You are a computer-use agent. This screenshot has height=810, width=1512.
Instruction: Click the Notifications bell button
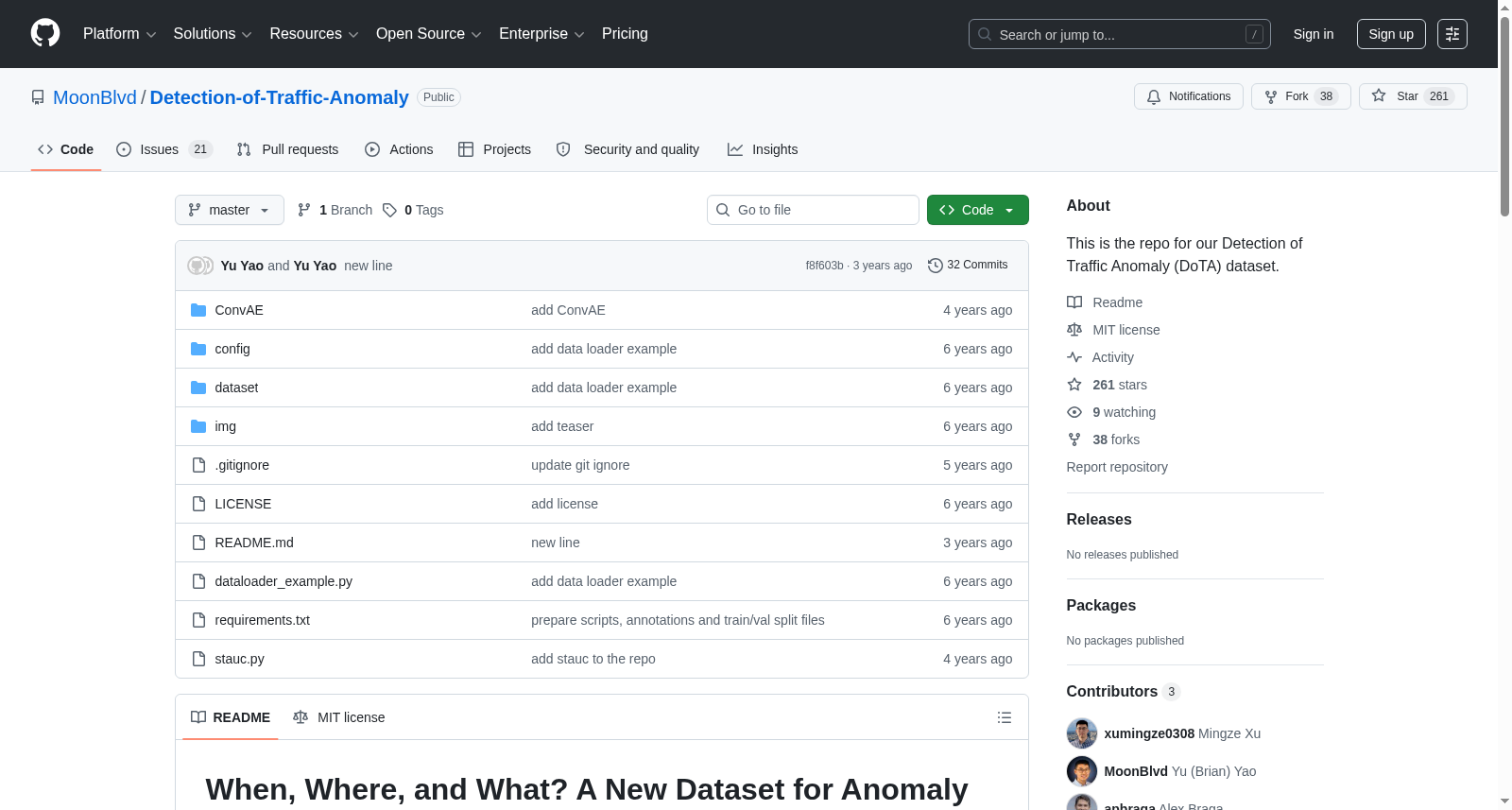pos(1189,96)
